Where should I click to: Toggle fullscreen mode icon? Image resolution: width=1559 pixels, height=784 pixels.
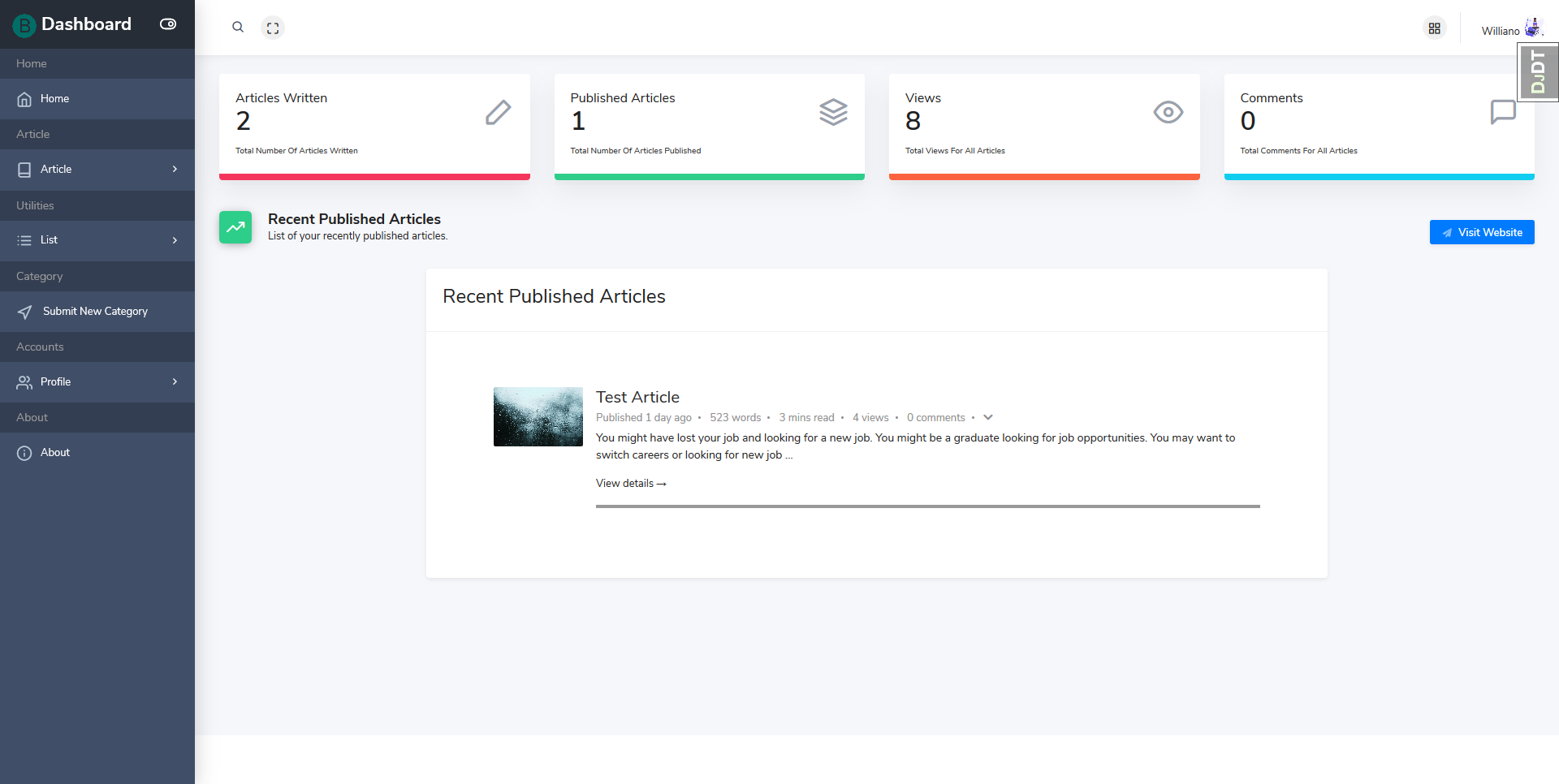coord(273,28)
